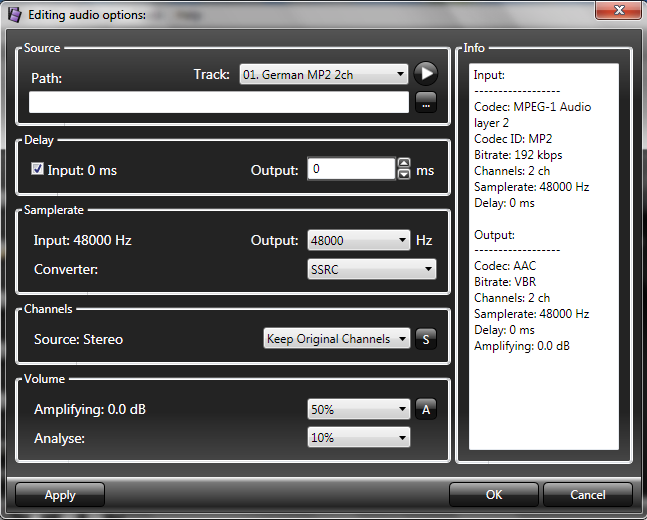The image size is (647, 520).
Task: Open the Analyse 10% dropdown
Action: (x=358, y=438)
